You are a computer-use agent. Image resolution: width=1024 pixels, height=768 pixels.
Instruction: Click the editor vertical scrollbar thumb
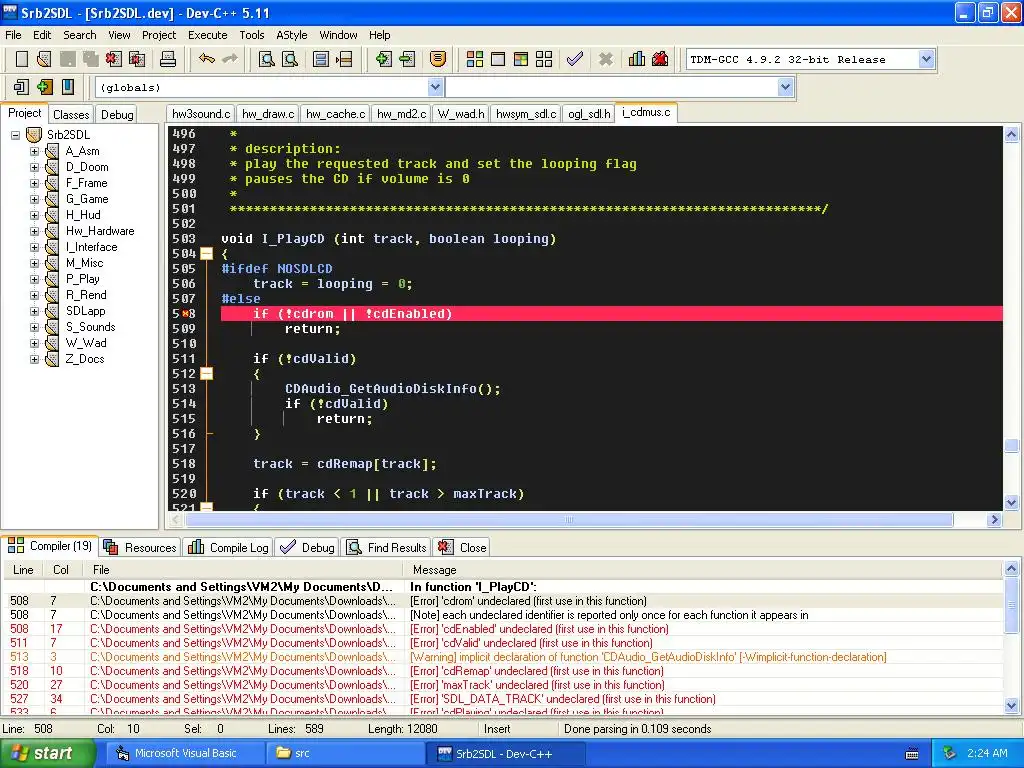[1012, 445]
